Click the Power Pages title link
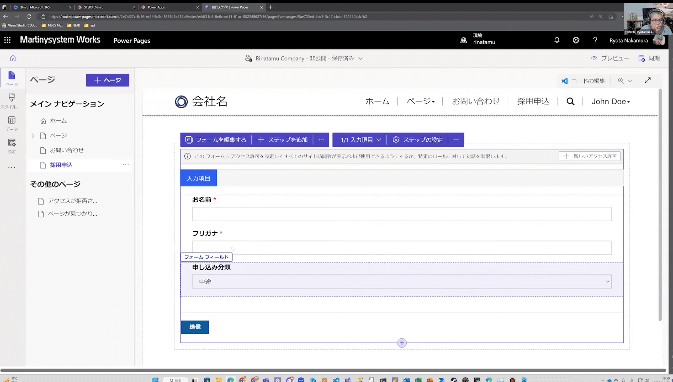This screenshot has height=382, width=673. [132, 40]
